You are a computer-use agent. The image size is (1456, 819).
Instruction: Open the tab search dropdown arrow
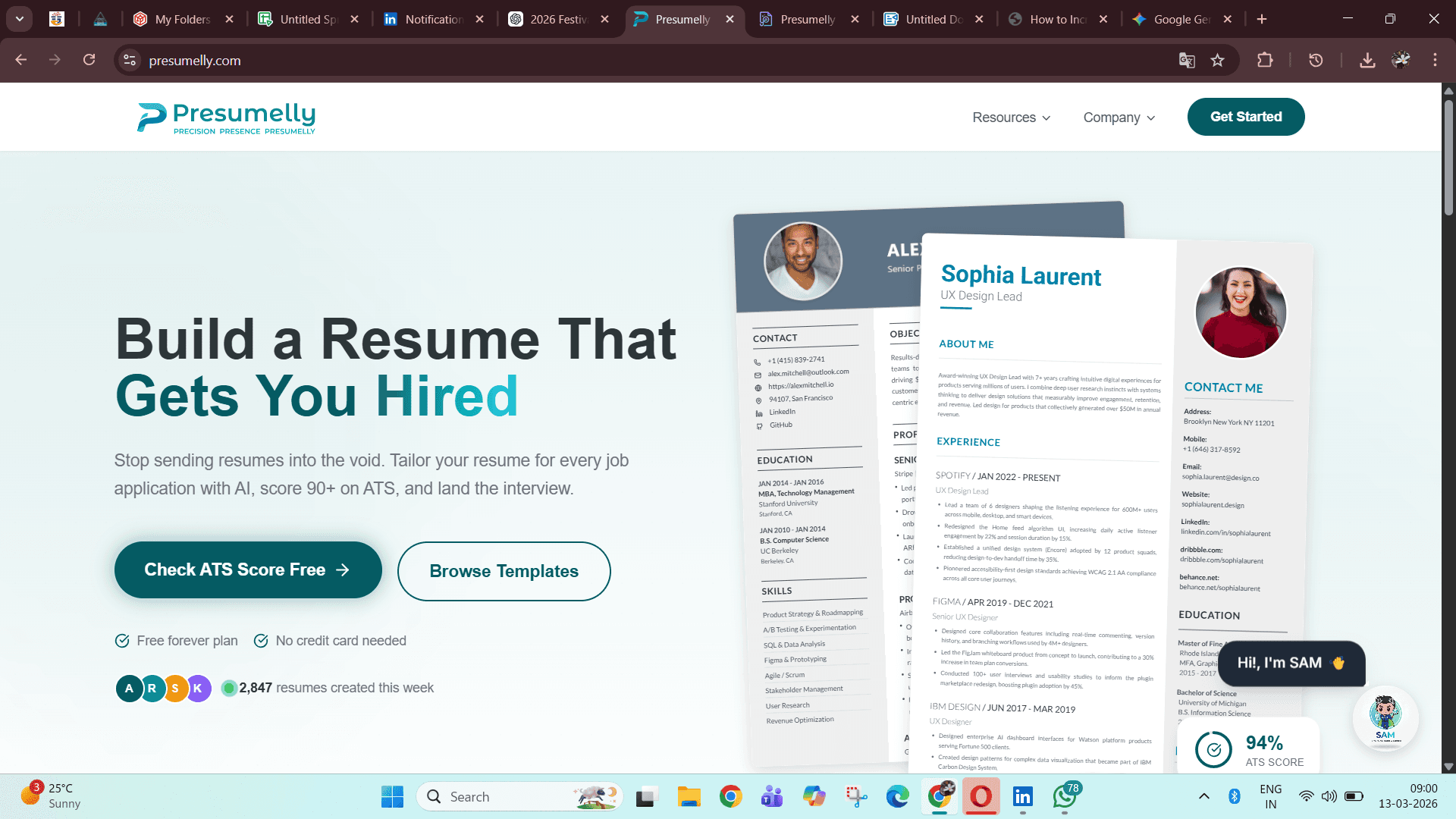[20, 19]
